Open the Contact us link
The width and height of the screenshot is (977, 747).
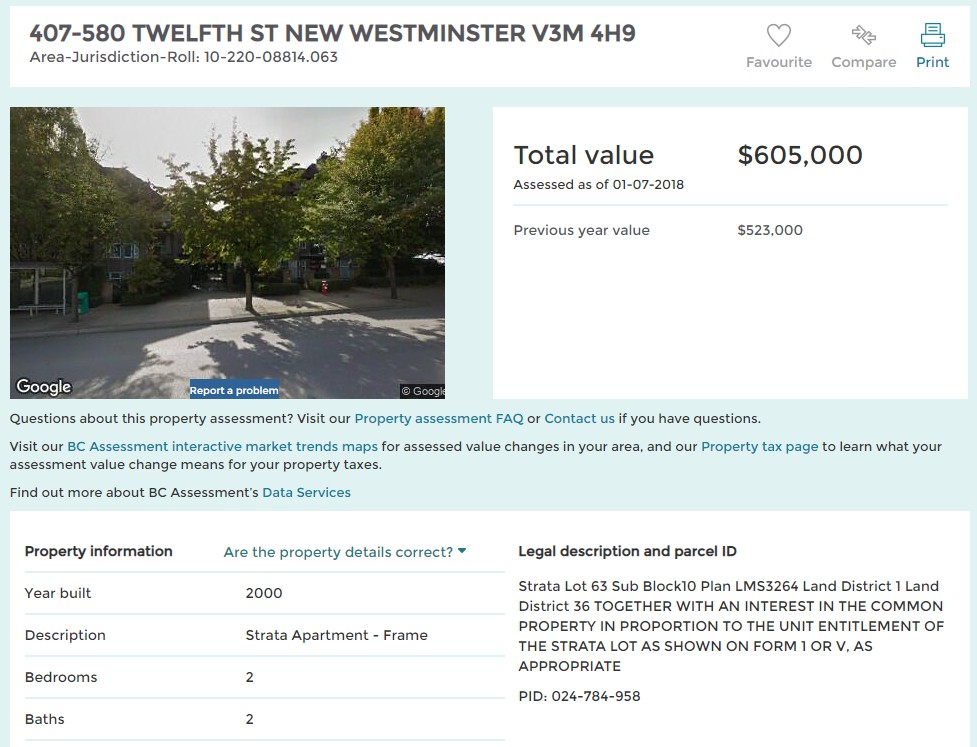[x=579, y=419]
